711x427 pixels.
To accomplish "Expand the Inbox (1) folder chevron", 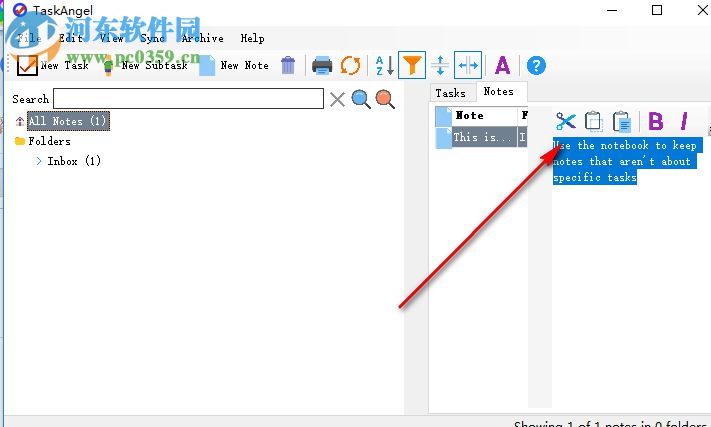I will [x=39, y=161].
